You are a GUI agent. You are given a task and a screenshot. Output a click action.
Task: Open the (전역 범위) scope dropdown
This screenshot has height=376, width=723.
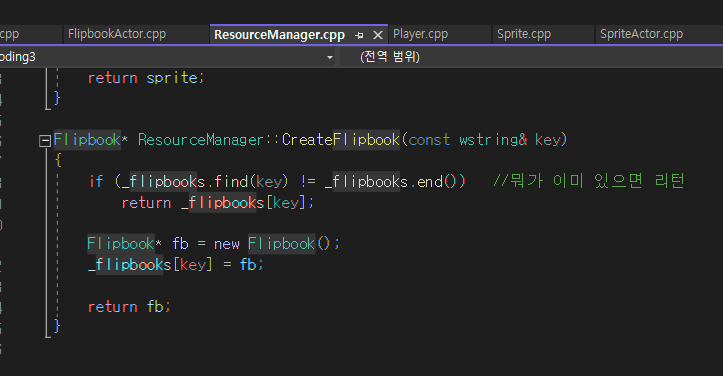pos(530,57)
